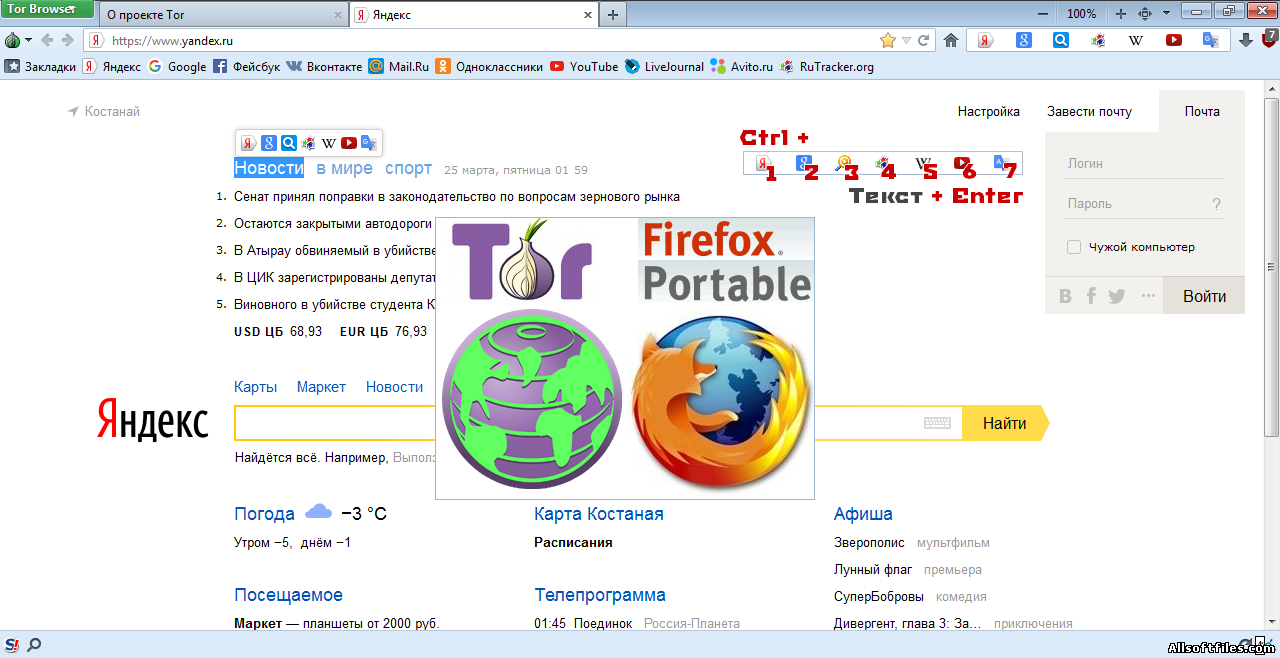
Task: Open the Маркет link above the search box
Action: point(321,387)
